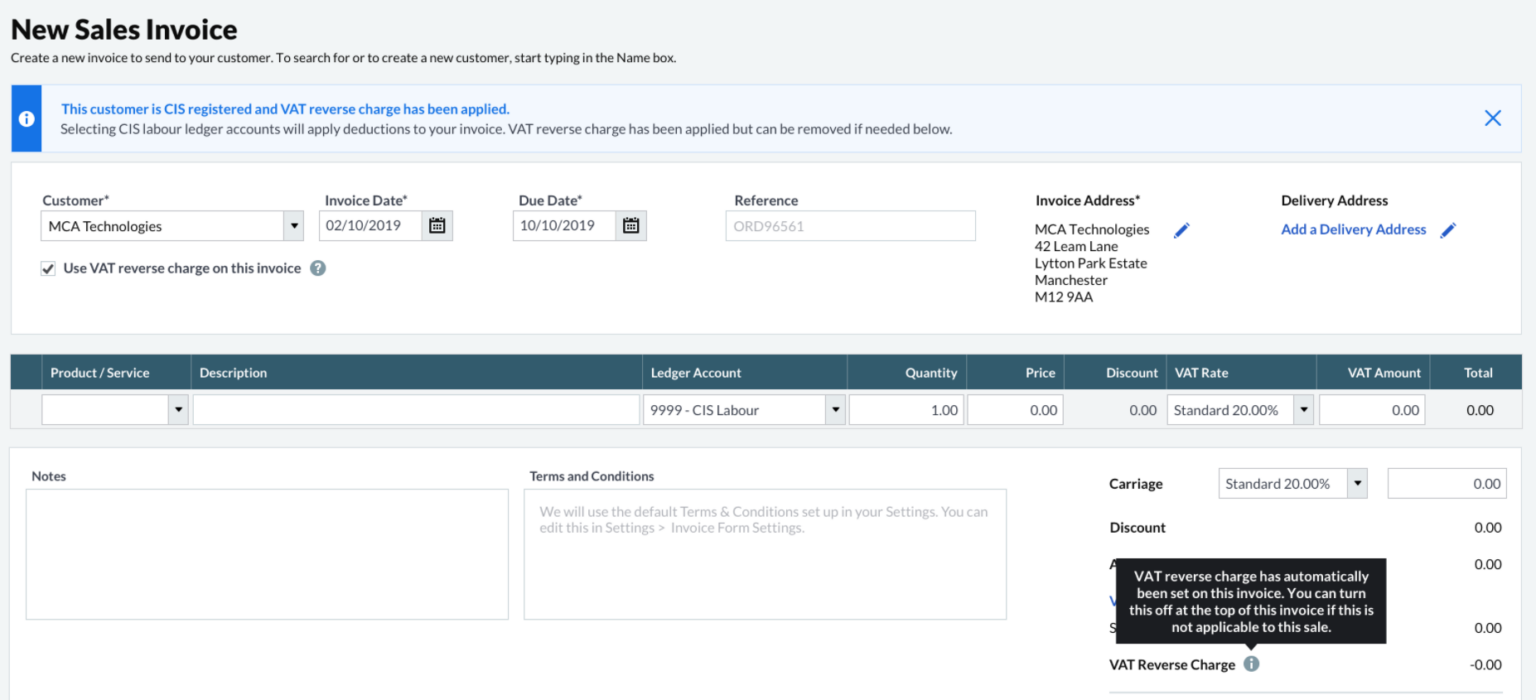Edit the invoice address with pencil icon
The width and height of the screenshot is (1536, 700).
(1182, 230)
